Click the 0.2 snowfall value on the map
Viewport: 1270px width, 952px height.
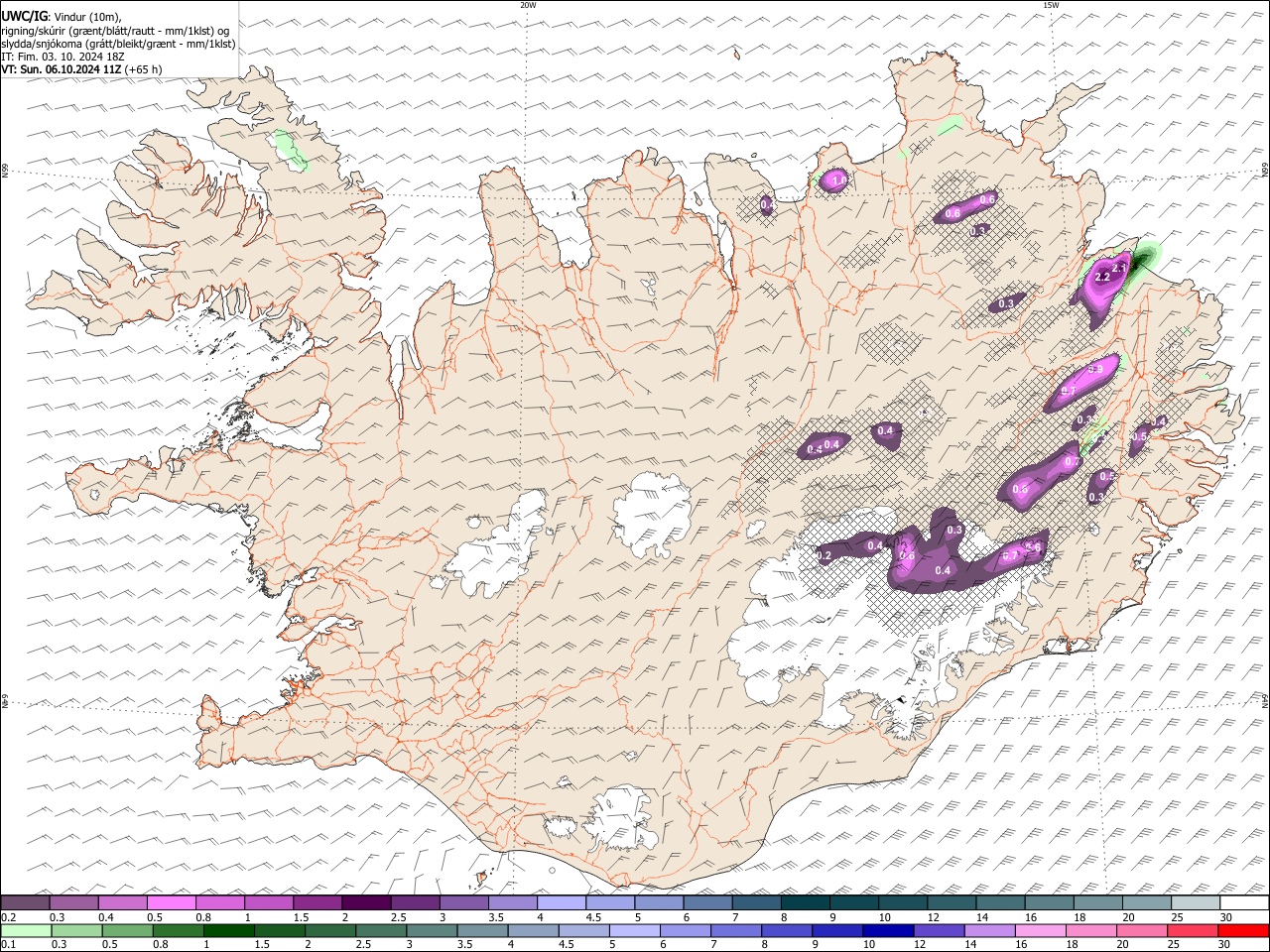tap(824, 556)
